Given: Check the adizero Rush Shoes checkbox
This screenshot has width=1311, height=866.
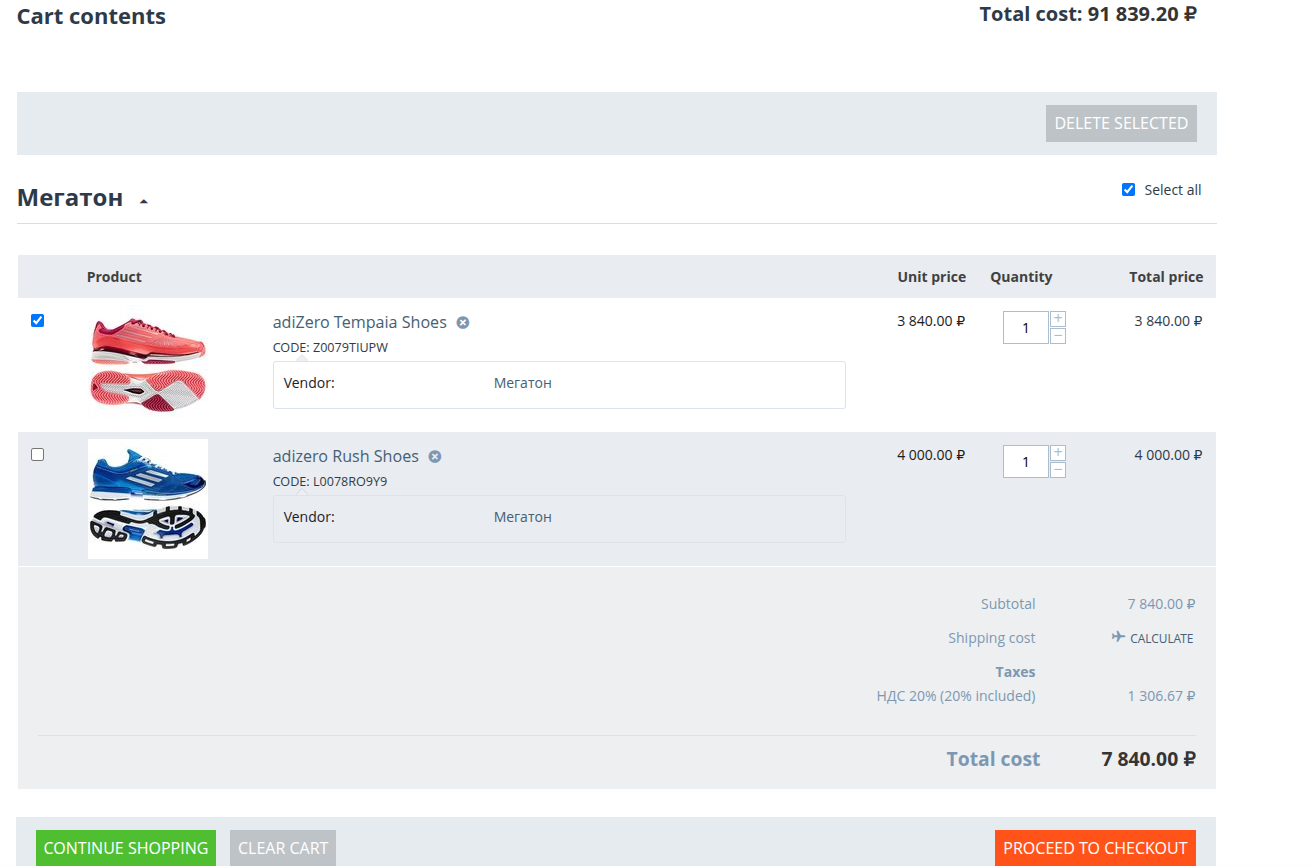Looking at the screenshot, I should tap(38, 454).
